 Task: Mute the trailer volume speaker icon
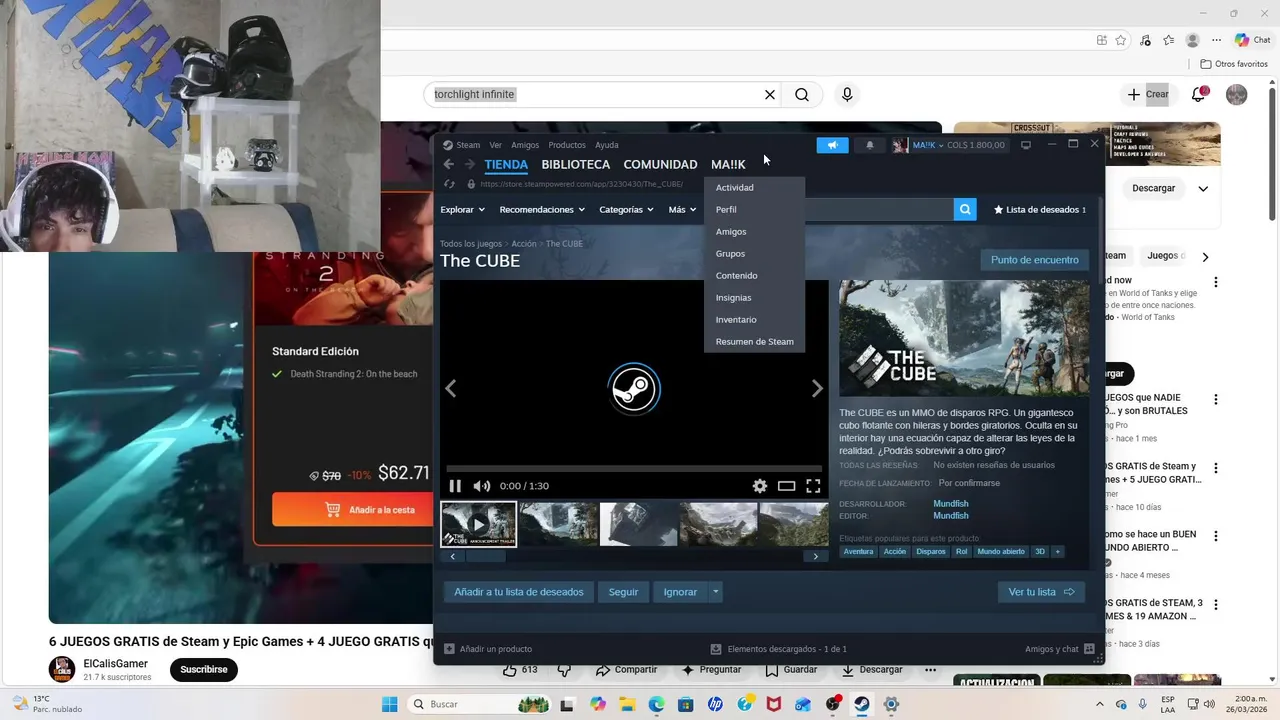481,486
